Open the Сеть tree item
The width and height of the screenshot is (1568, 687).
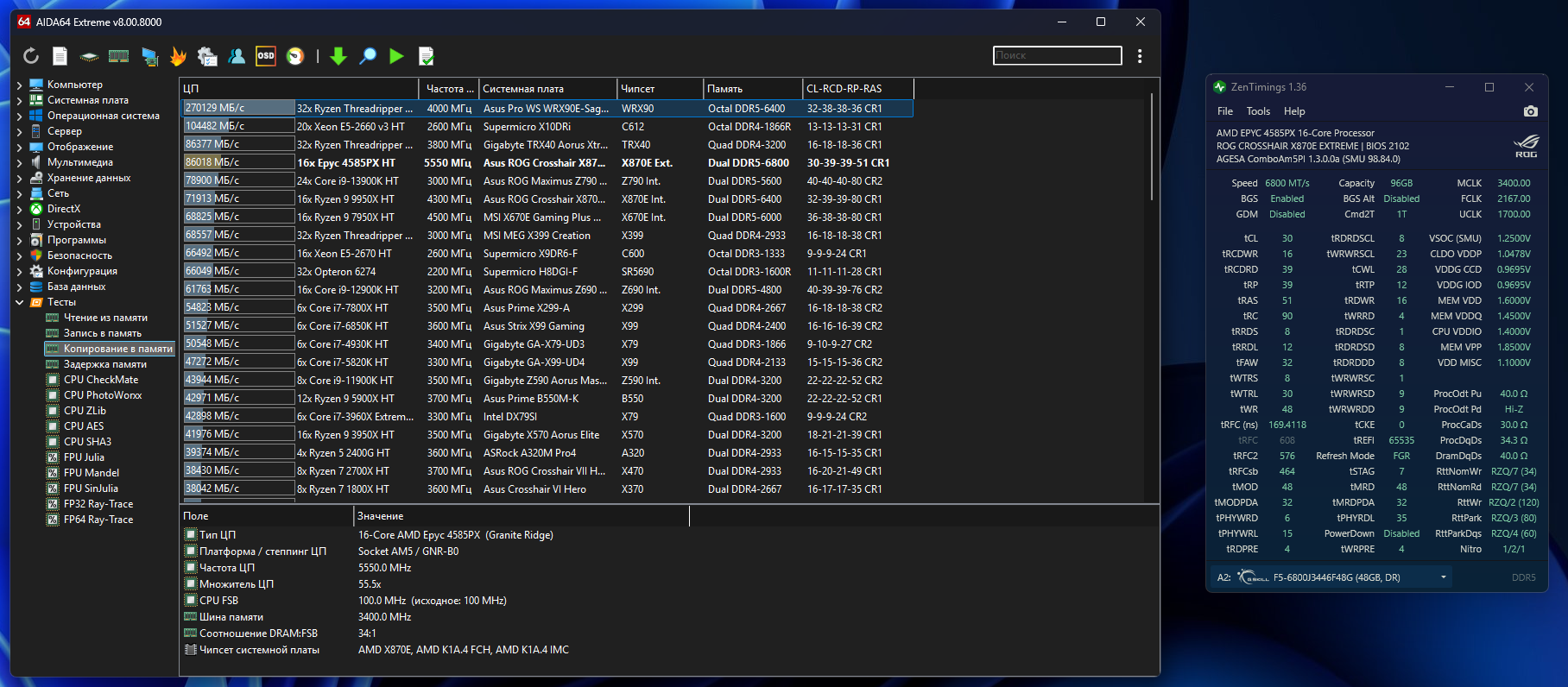[58, 193]
